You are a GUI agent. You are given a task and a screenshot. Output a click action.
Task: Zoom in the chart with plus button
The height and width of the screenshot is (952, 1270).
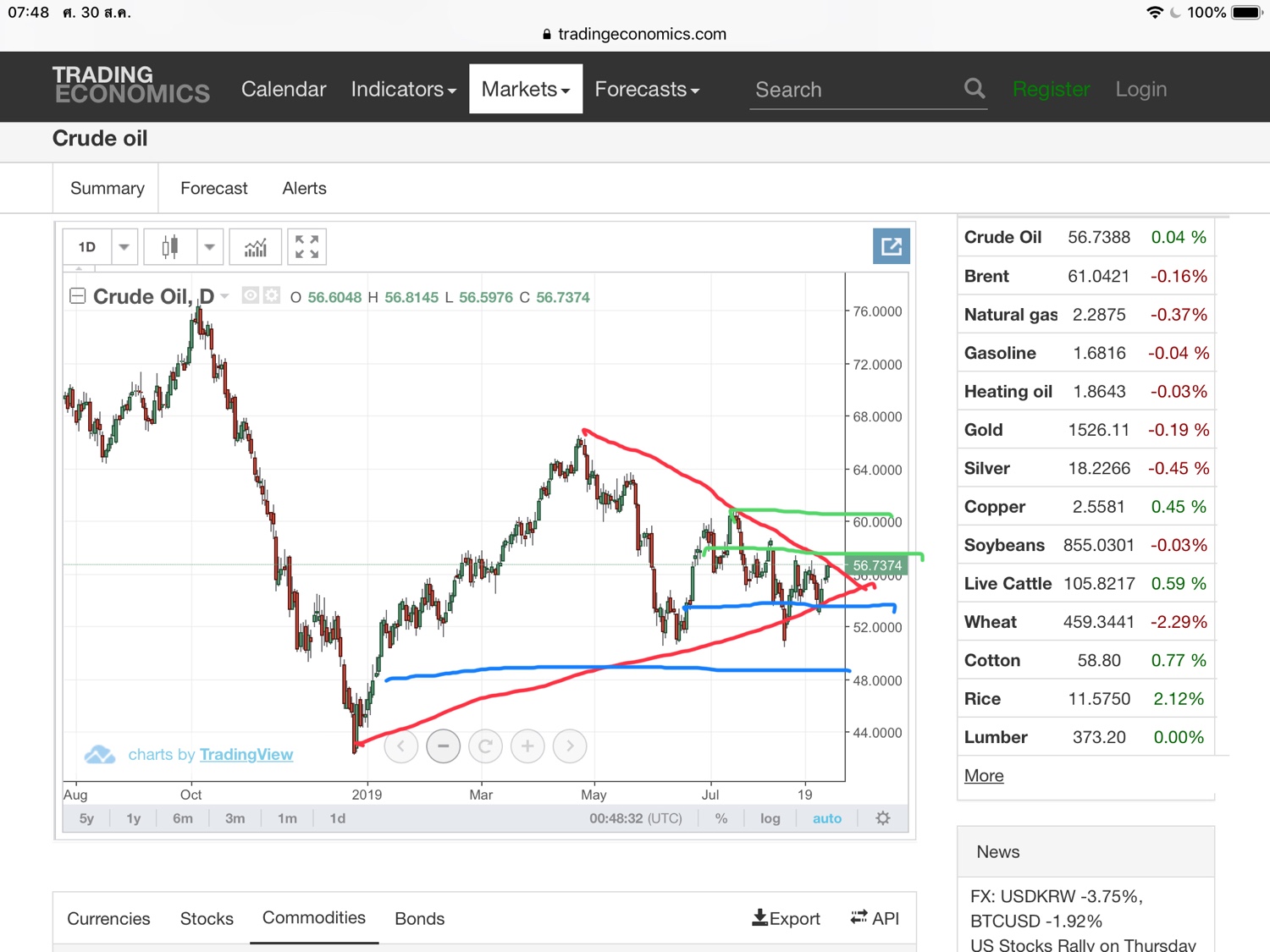point(527,746)
